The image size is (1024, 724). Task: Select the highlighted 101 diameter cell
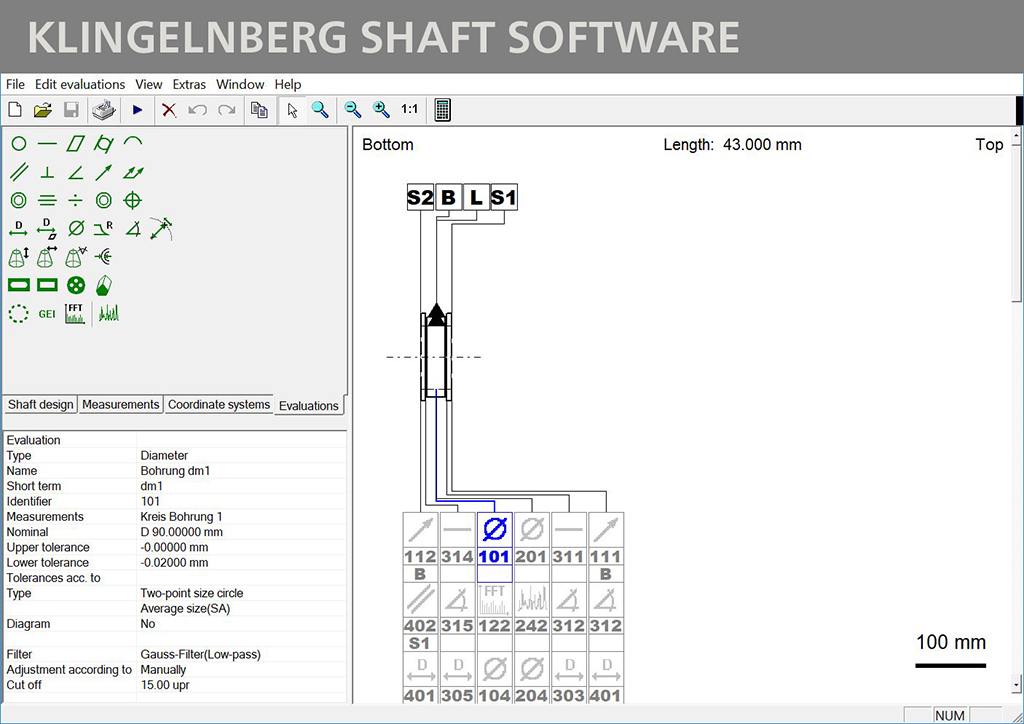point(494,547)
